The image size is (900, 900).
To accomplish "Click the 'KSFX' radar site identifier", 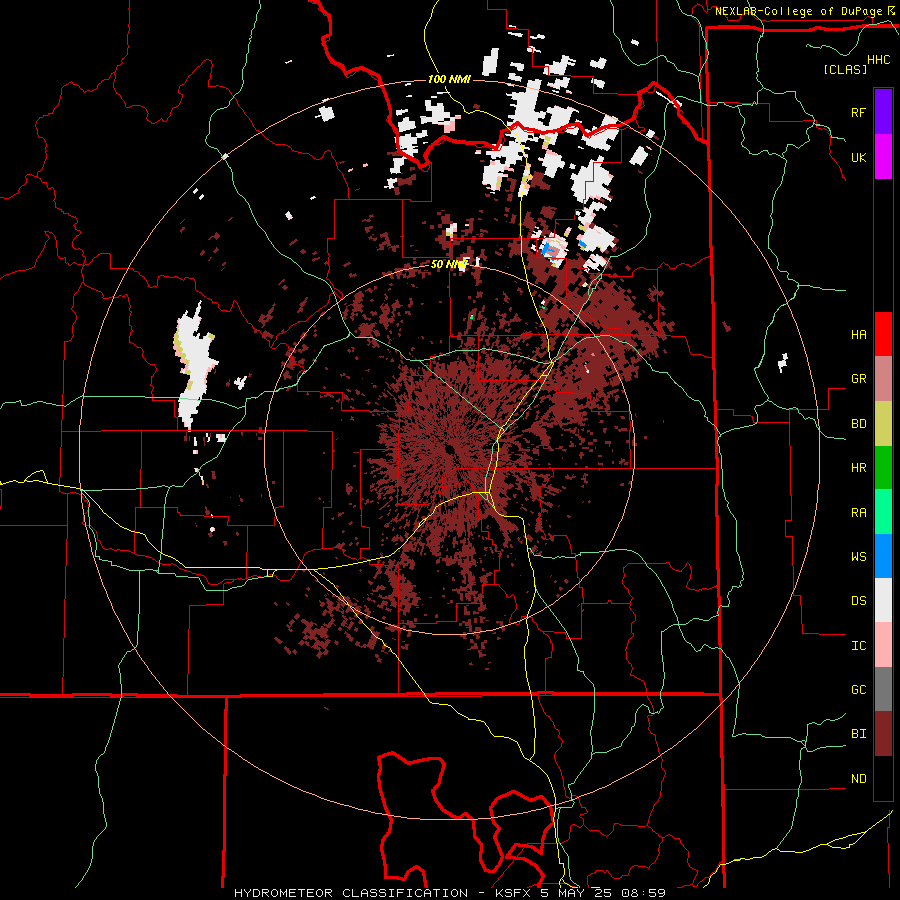I will (515, 893).
